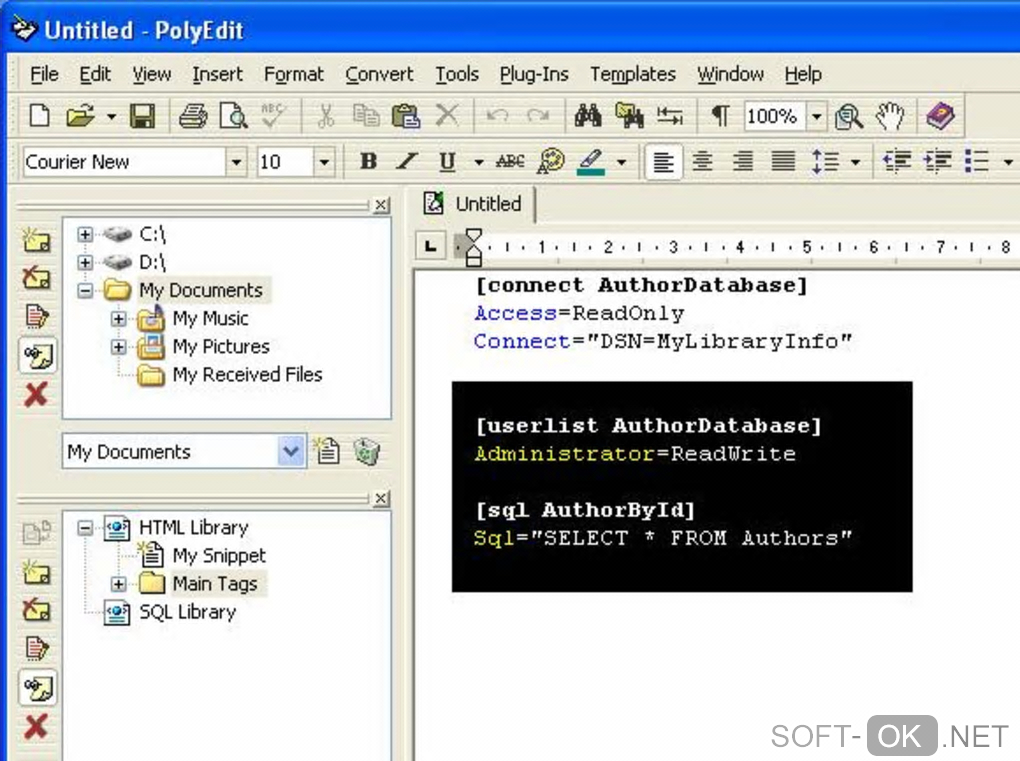Select the My Snippet item

click(219, 556)
